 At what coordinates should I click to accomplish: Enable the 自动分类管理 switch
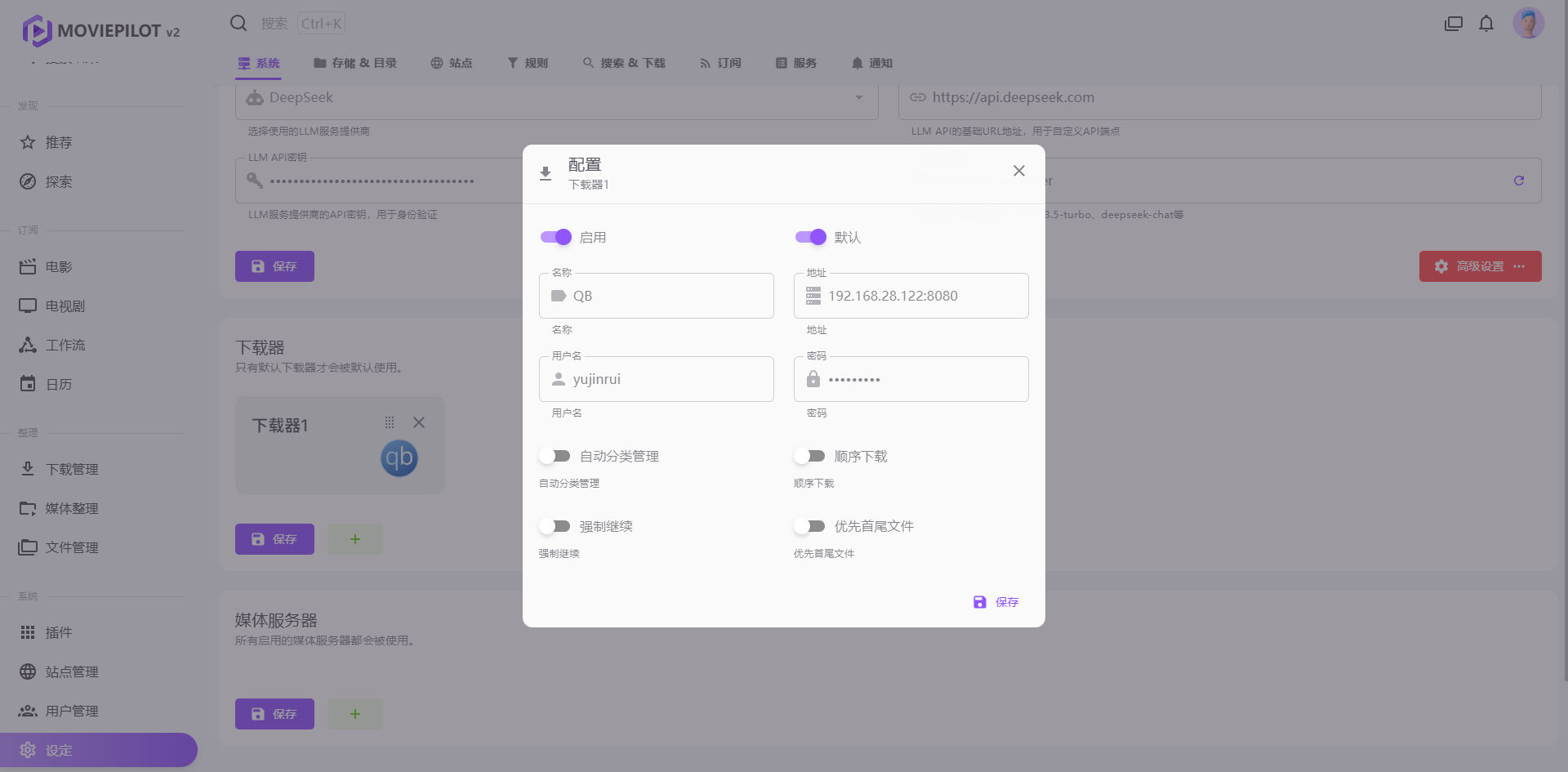pyautogui.click(x=556, y=456)
